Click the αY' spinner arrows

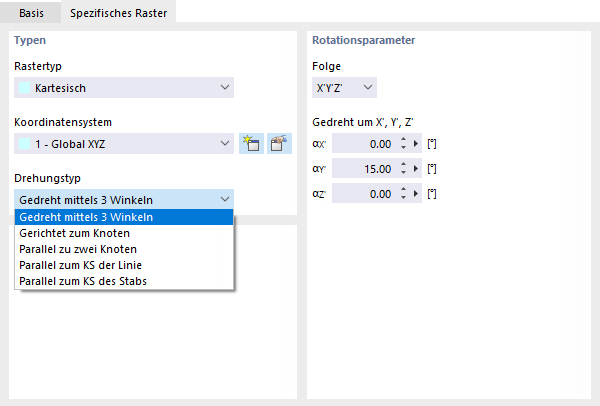pos(402,169)
